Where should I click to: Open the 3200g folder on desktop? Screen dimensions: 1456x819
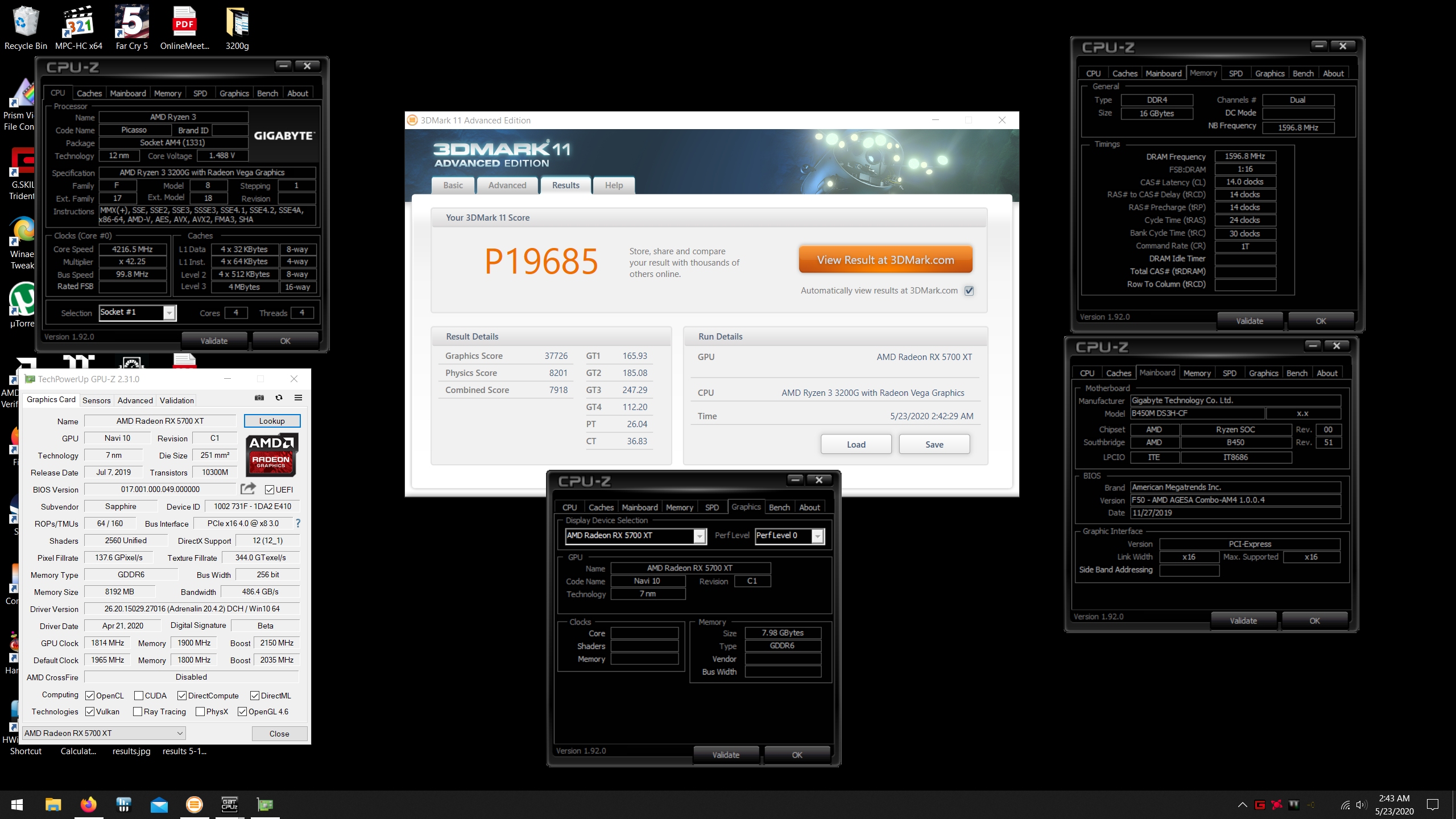coord(237,27)
